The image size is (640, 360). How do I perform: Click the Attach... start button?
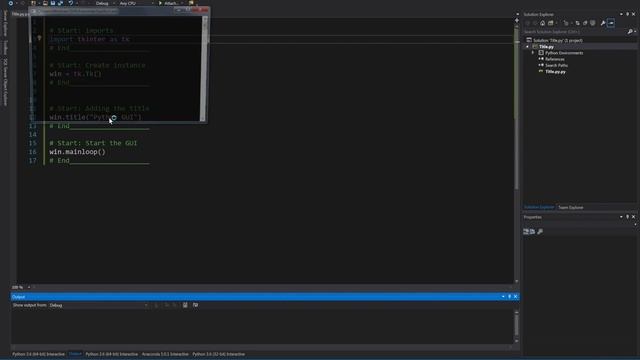[x=169, y=3]
